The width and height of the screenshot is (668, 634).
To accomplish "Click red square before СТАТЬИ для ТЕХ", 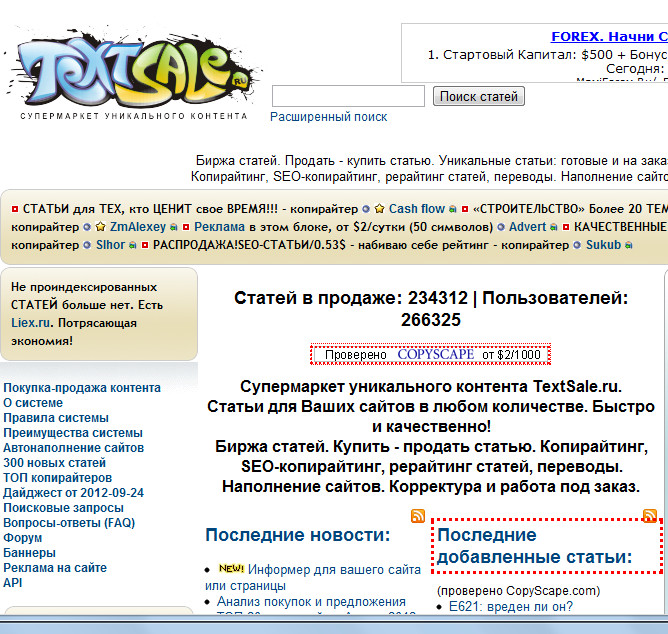I will [x=15, y=209].
